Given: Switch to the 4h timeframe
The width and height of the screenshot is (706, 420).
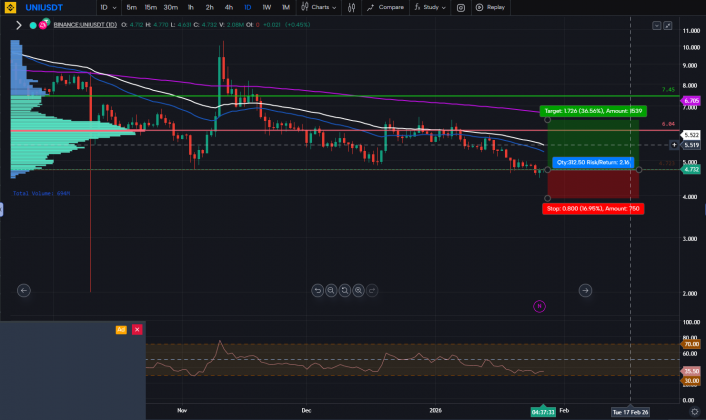Looking at the screenshot, I should (x=228, y=7).
